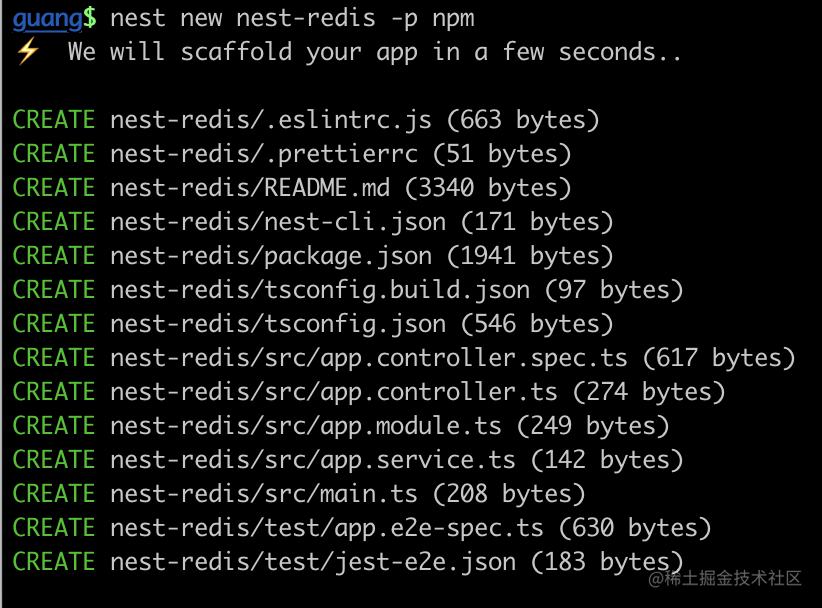
Task: Select the .eslintrc.js file path
Action: (x=271, y=120)
